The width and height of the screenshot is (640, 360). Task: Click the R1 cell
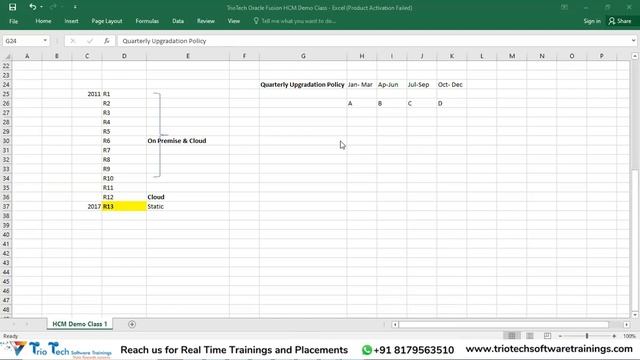pyautogui.click(x=124, y=94)
